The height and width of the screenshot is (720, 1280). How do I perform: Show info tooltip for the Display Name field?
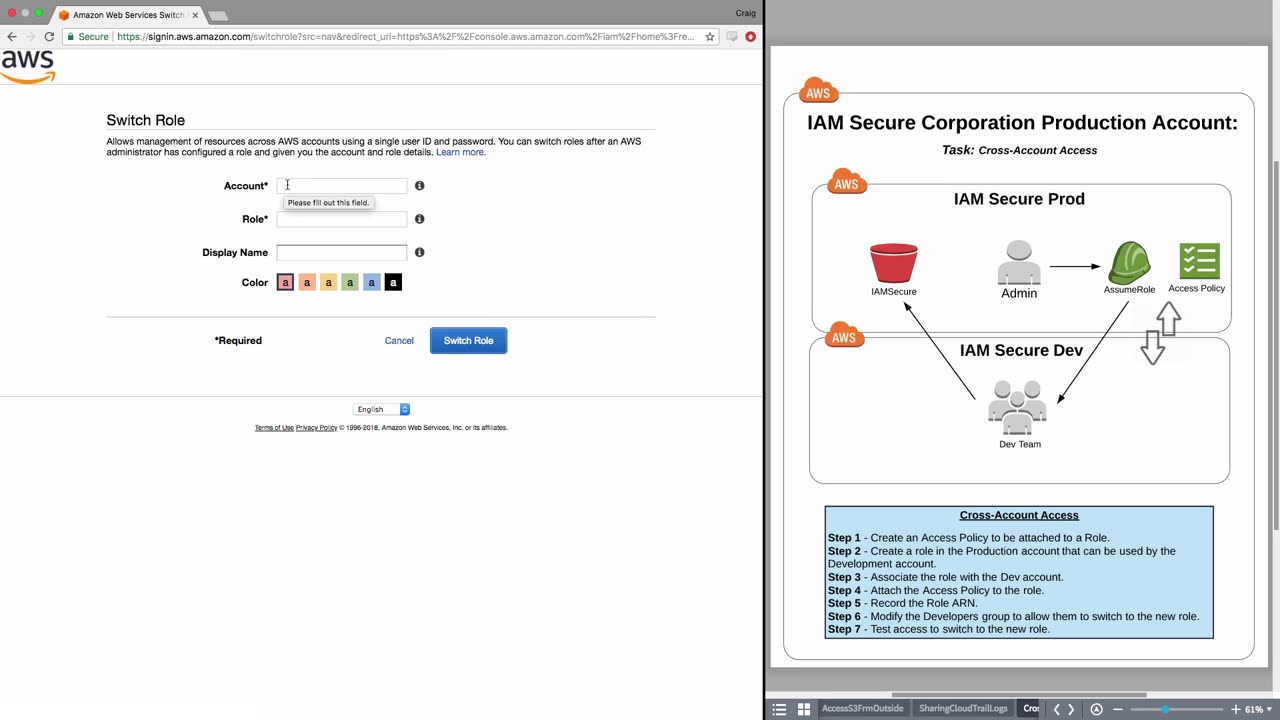tap(420, 252)
